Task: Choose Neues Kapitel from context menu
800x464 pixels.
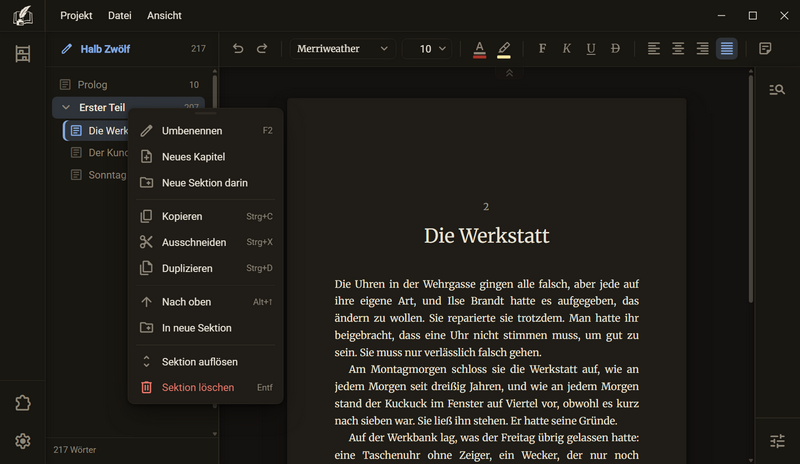Action: (206, 157)
